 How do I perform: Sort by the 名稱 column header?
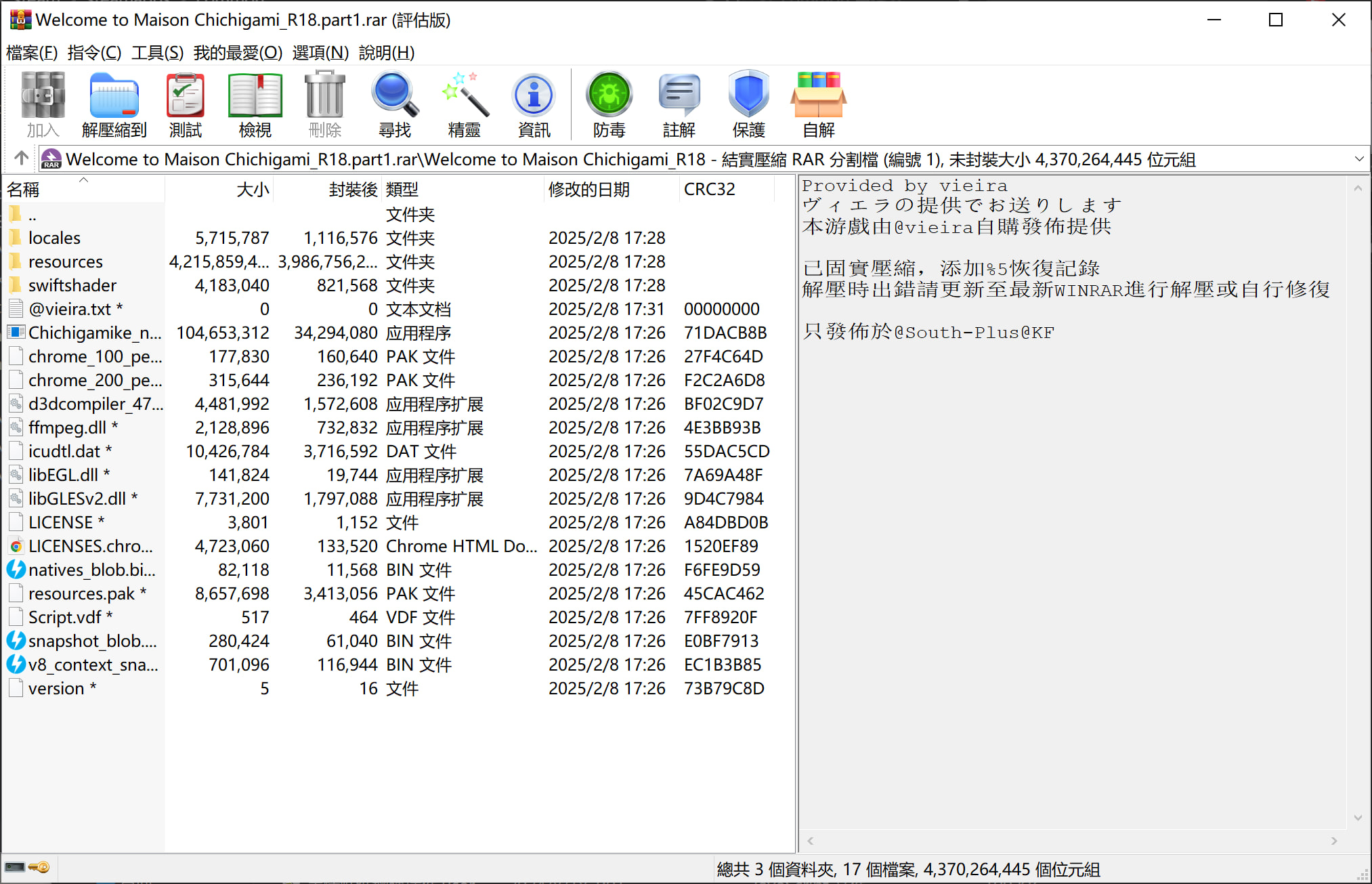tap(24, 190)
